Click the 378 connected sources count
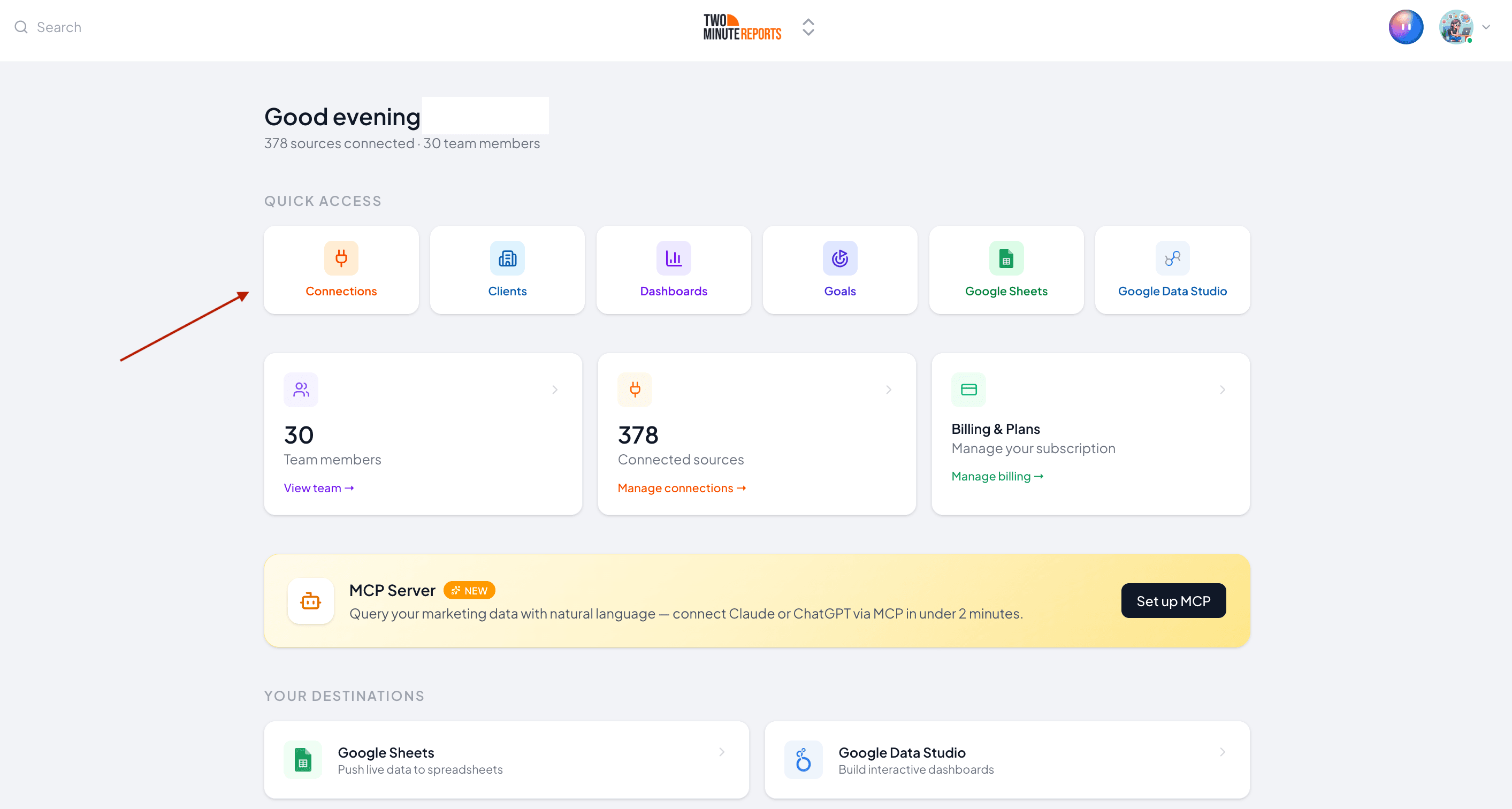Image resolution: width=1512 pixels, height=809 pixels. pyautogui.click(x=638, y=435)
